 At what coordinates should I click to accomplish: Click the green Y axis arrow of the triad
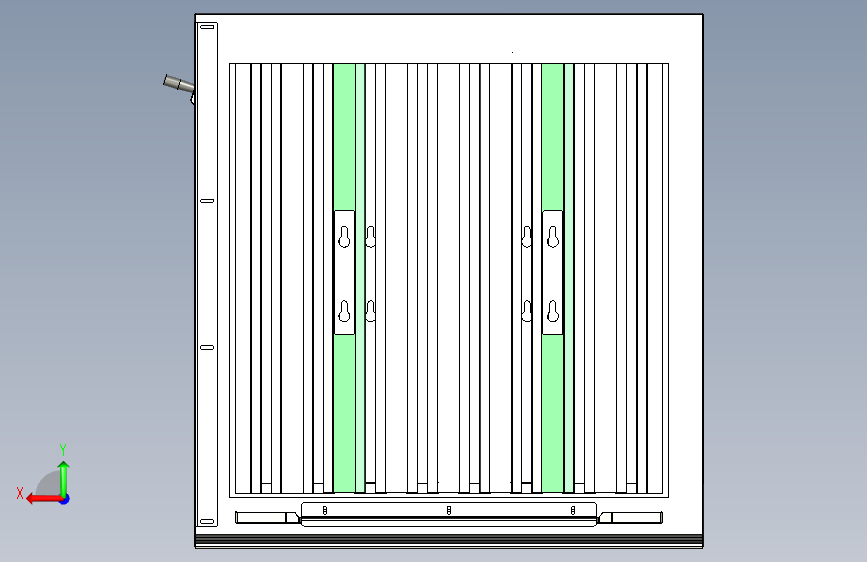(64, 477)
